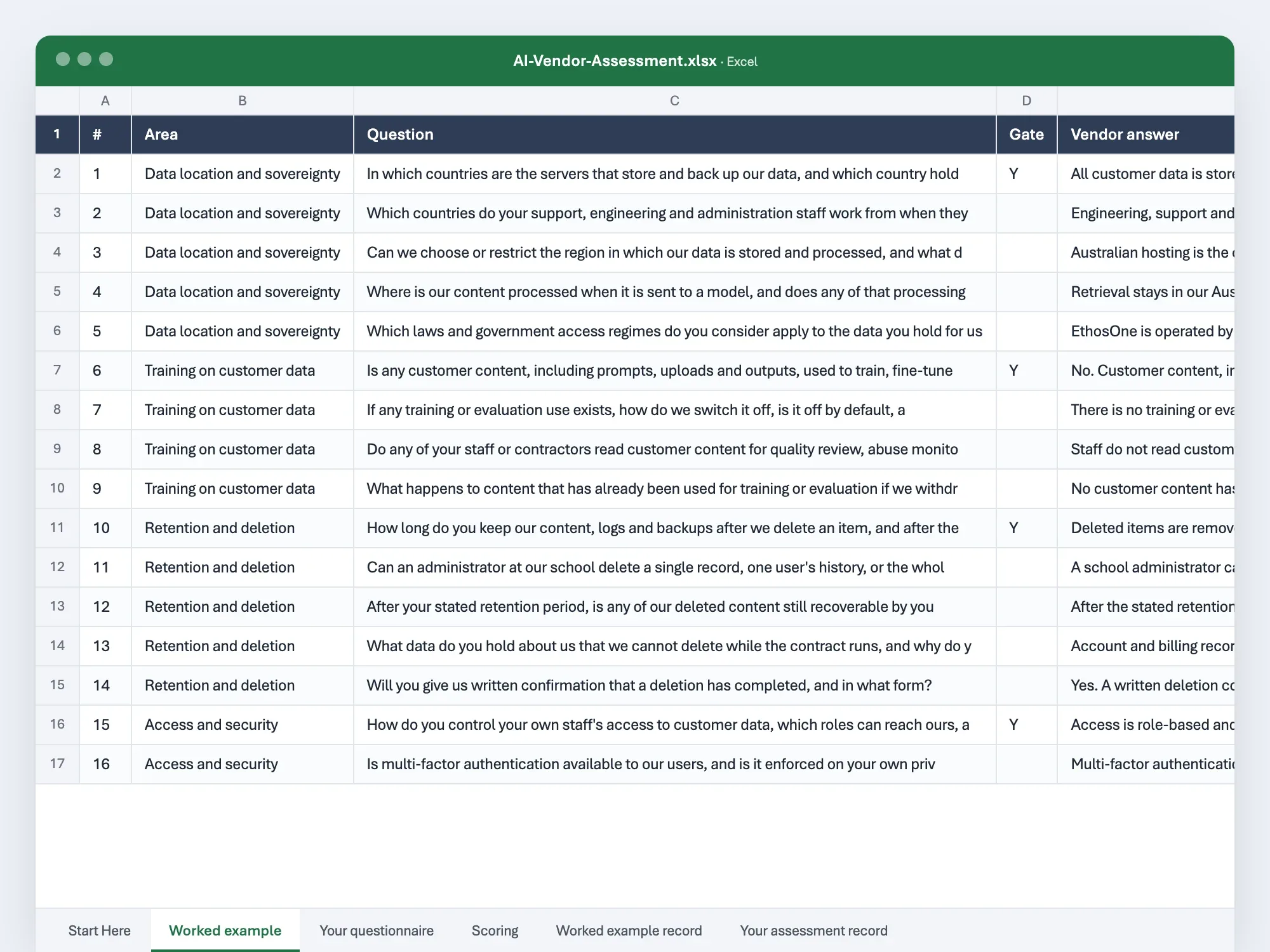Click vendor answer 'Australian hosting is the'
Image resolution: width=1270 pixels, height=952 pixels.
pyautogui.click(x=1146, y=253)
